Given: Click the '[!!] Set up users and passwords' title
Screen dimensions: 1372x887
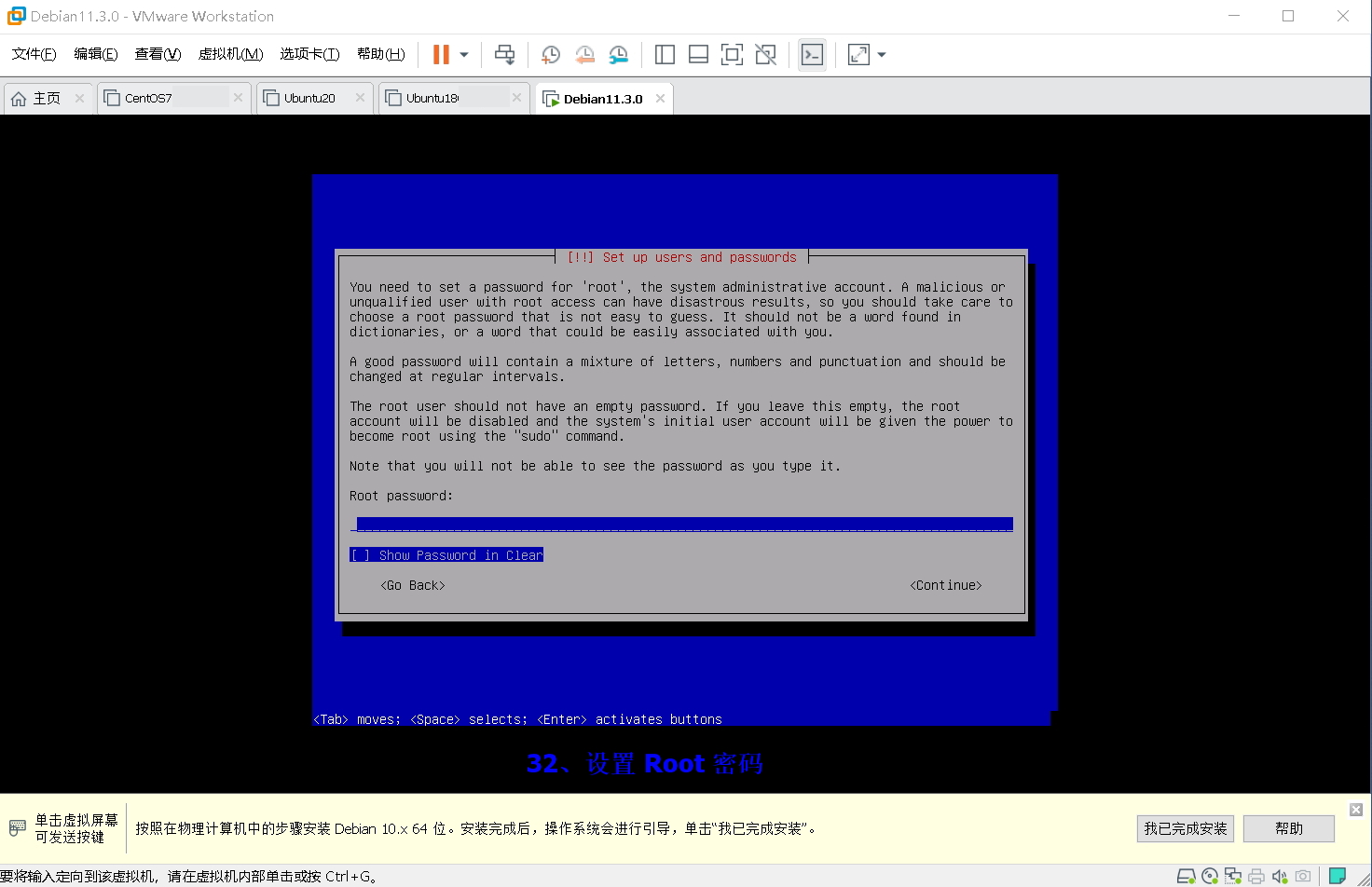Looking at the screenshot, I should (x=681, y=257).
